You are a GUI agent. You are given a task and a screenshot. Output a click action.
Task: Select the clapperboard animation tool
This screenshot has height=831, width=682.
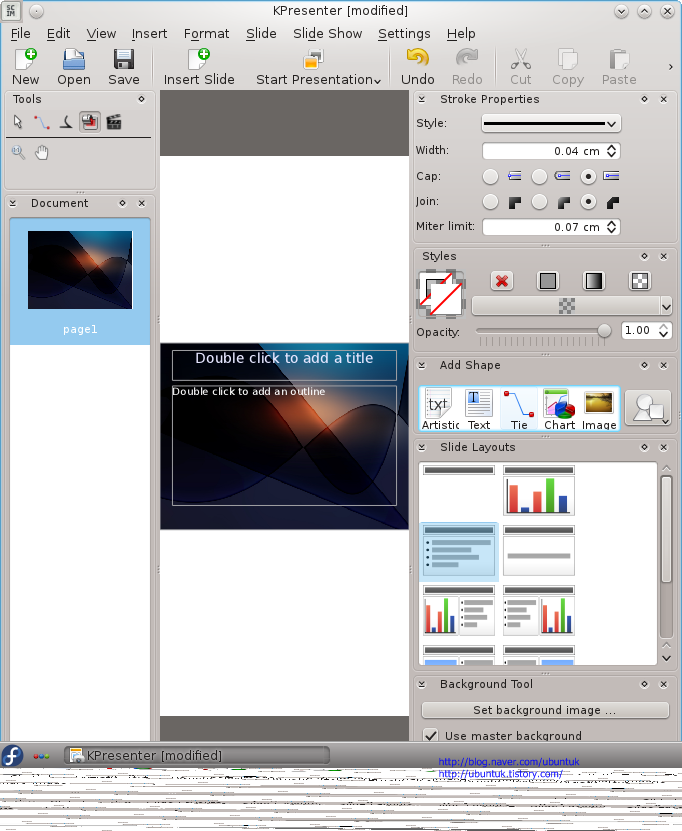[x=114, y=122]
